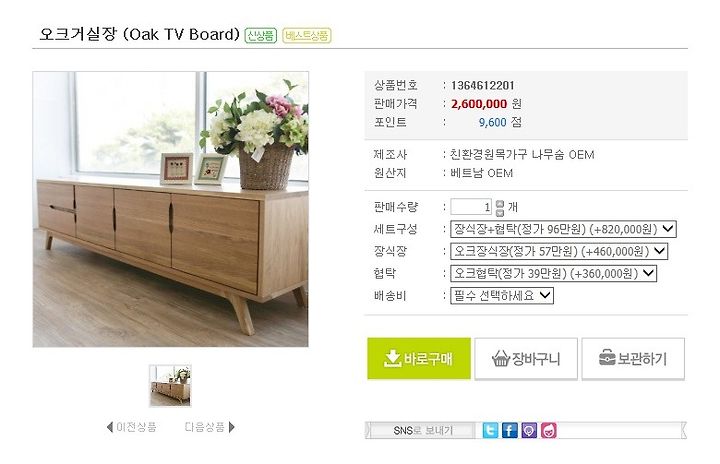Open the 협탁 side table dropdown

pos(553,273)
